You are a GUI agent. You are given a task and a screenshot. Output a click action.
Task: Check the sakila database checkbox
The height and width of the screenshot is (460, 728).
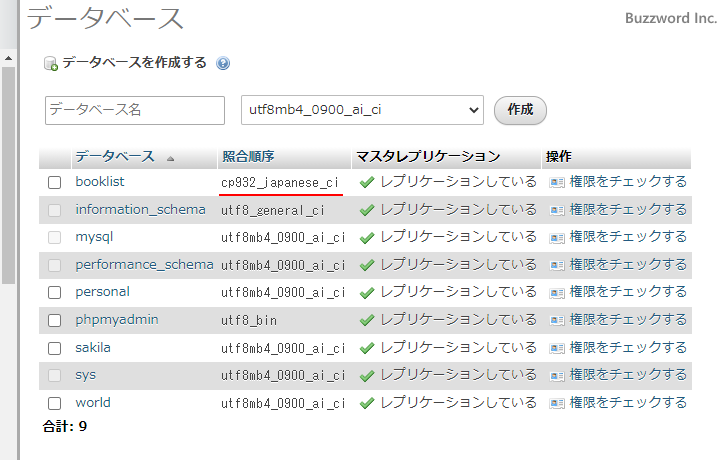click(x=54, y=348)
